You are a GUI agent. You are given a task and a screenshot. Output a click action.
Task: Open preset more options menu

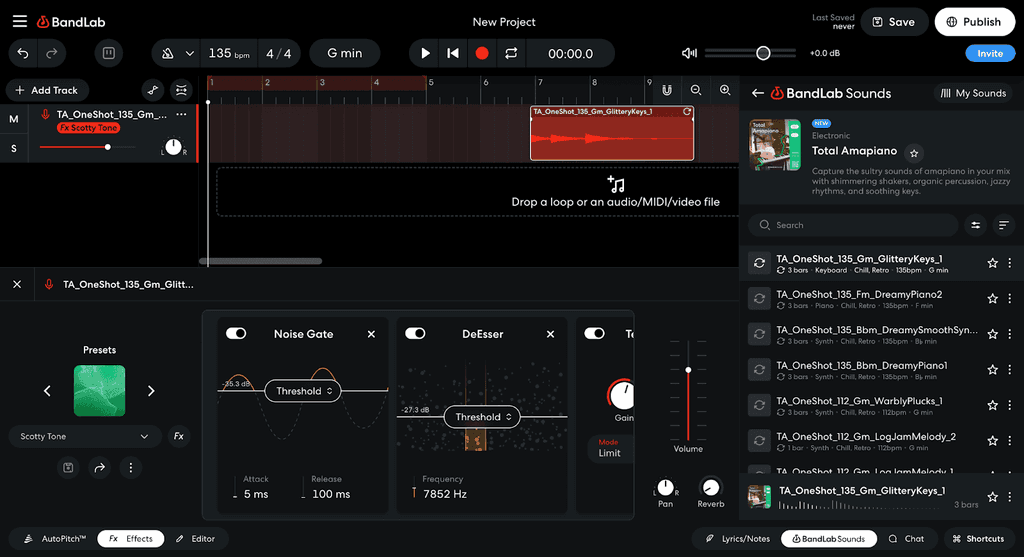point(131,468)
